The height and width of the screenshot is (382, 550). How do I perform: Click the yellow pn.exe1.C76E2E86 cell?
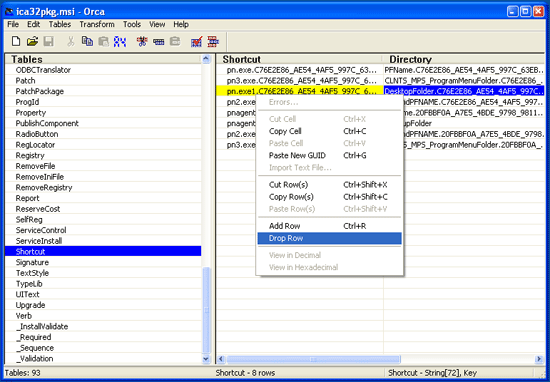(300, 91)
